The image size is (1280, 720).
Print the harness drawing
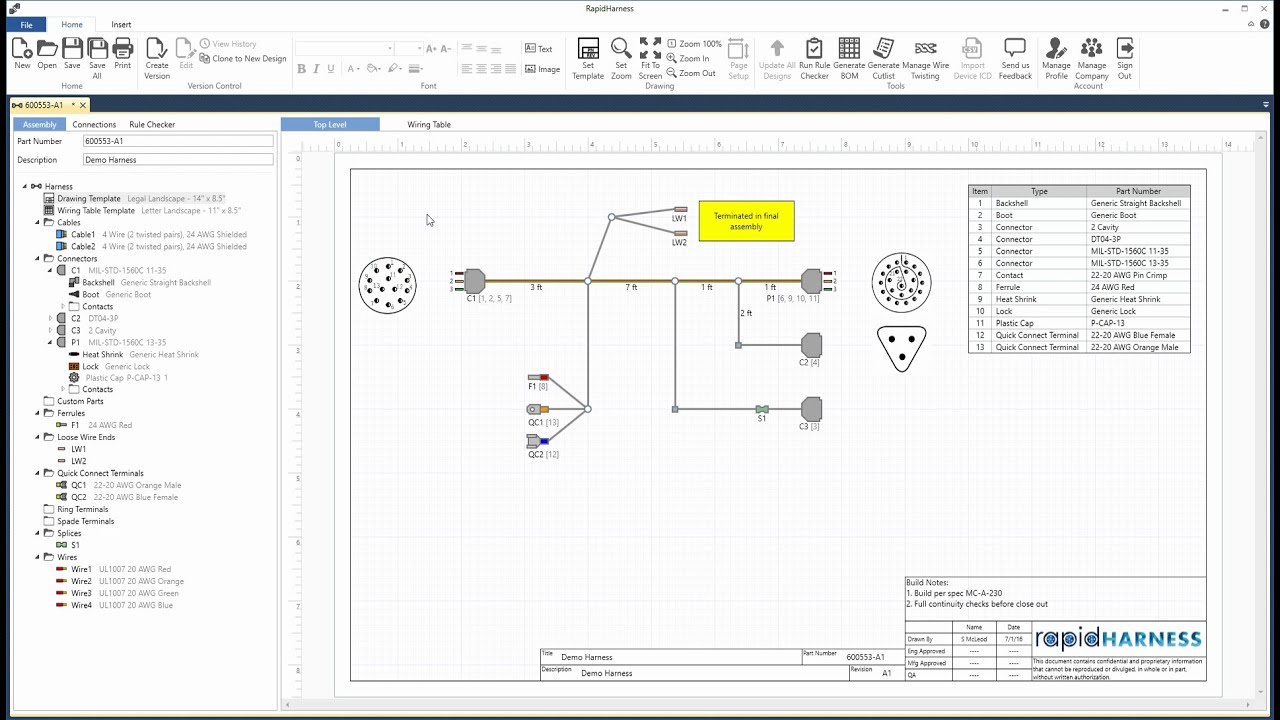pos(122,53)
